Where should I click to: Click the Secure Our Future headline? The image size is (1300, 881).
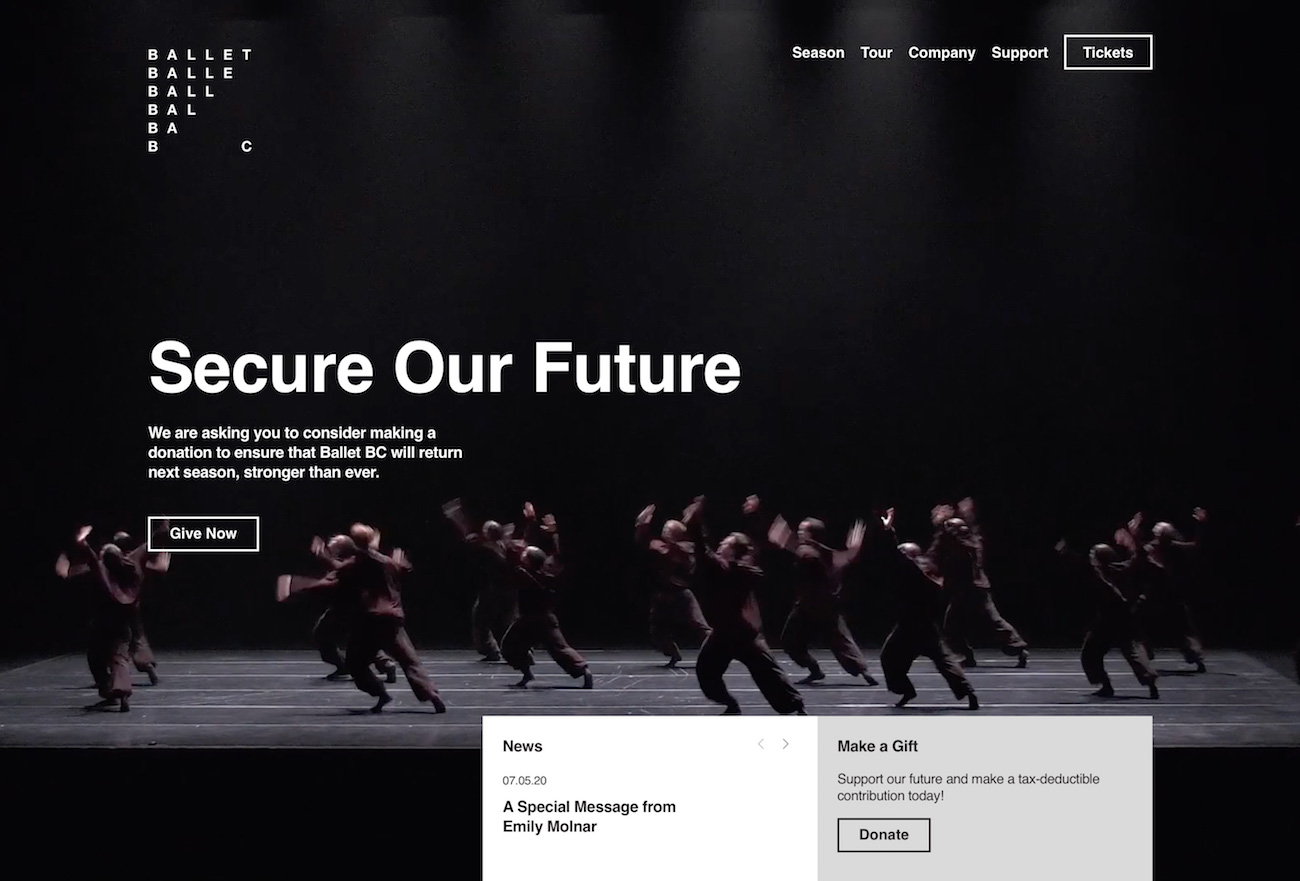coord(445,368)
